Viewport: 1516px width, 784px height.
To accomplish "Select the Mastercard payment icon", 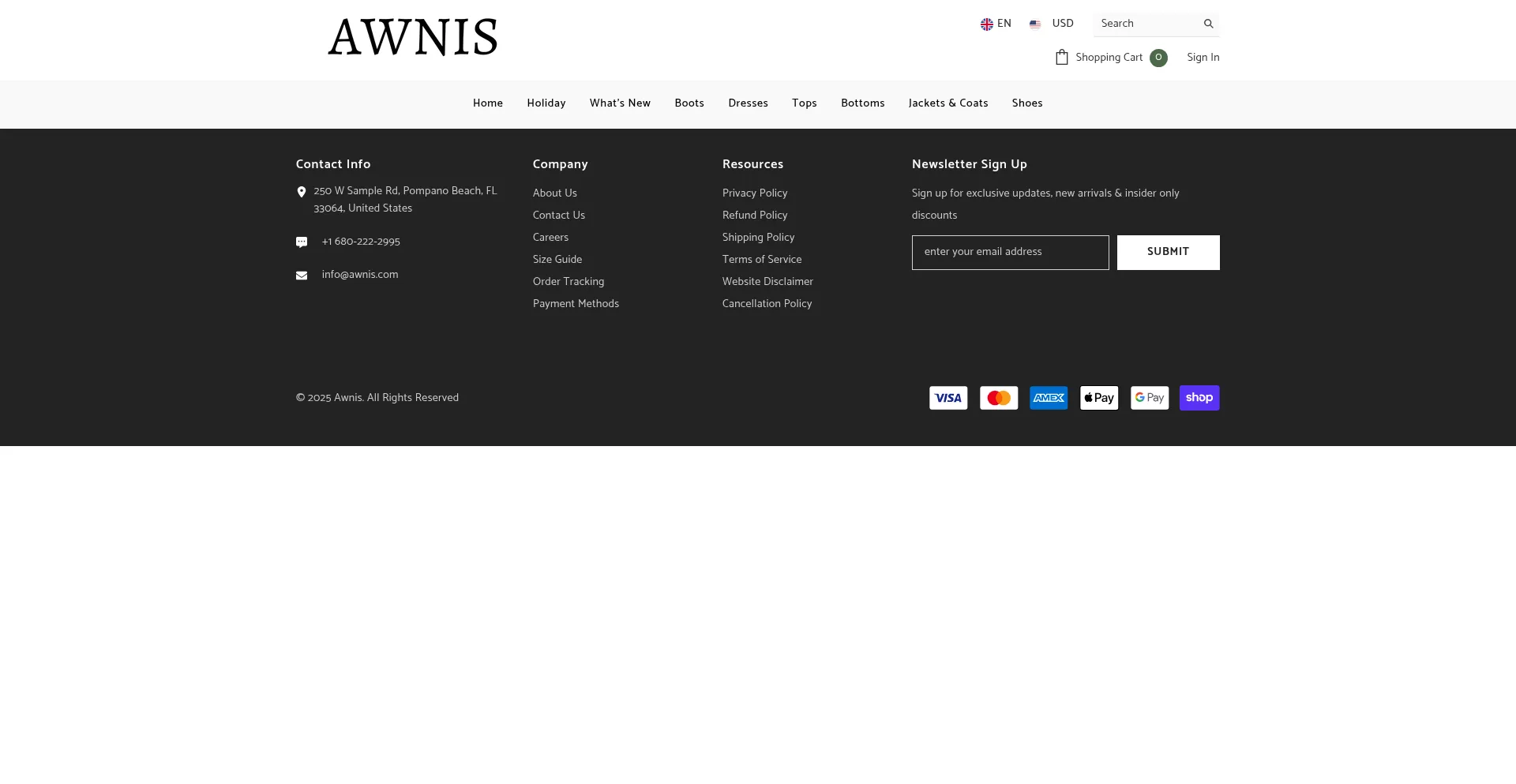I will coord(998,397).
